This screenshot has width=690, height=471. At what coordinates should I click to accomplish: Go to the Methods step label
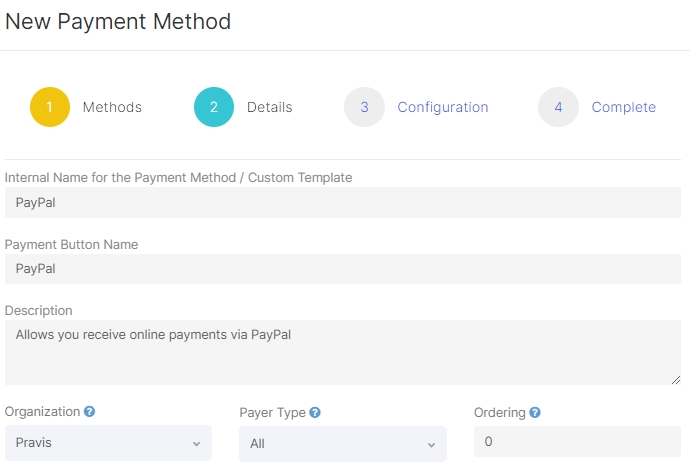pyautogui.click(x=112, y=107)
